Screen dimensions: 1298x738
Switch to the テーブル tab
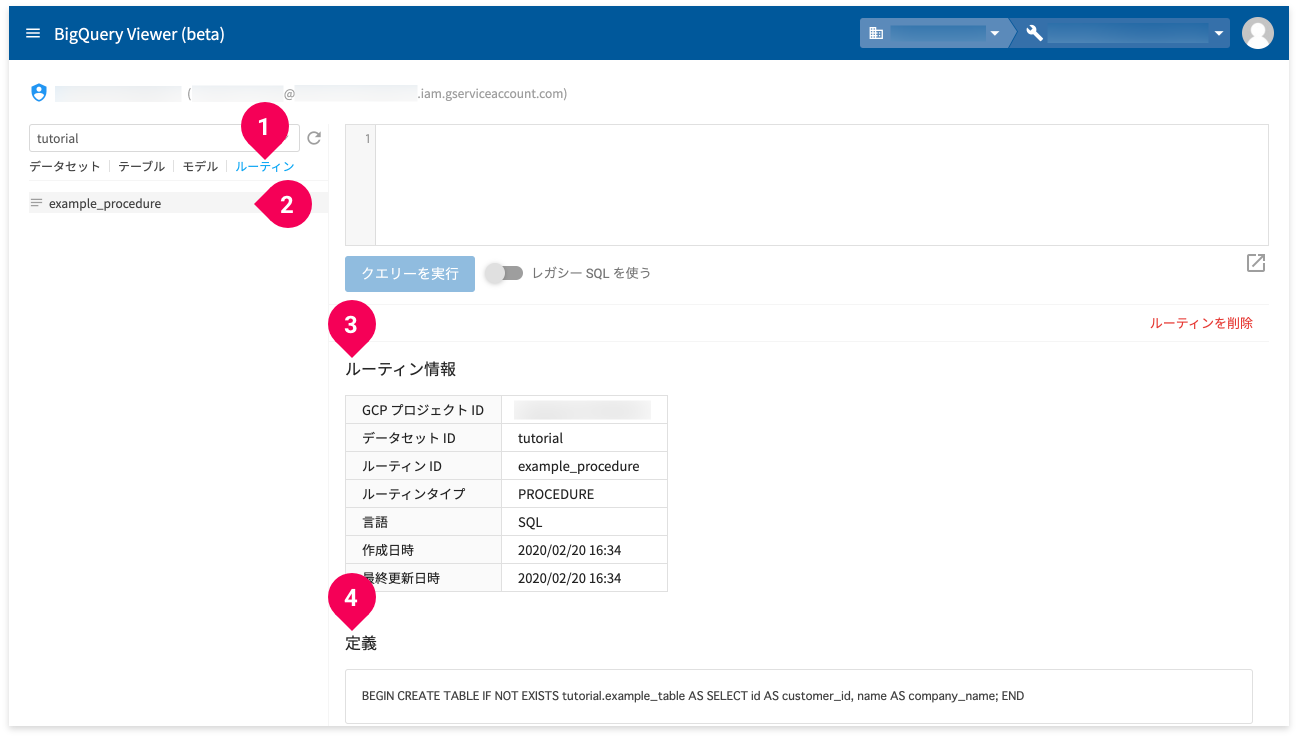coord(141,167)
